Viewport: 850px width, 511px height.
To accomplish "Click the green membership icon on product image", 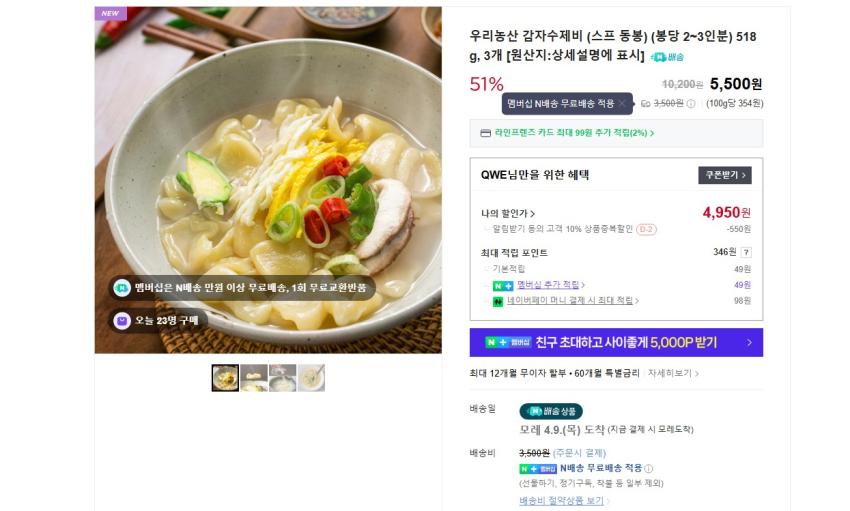I will [x=122, y=288].
